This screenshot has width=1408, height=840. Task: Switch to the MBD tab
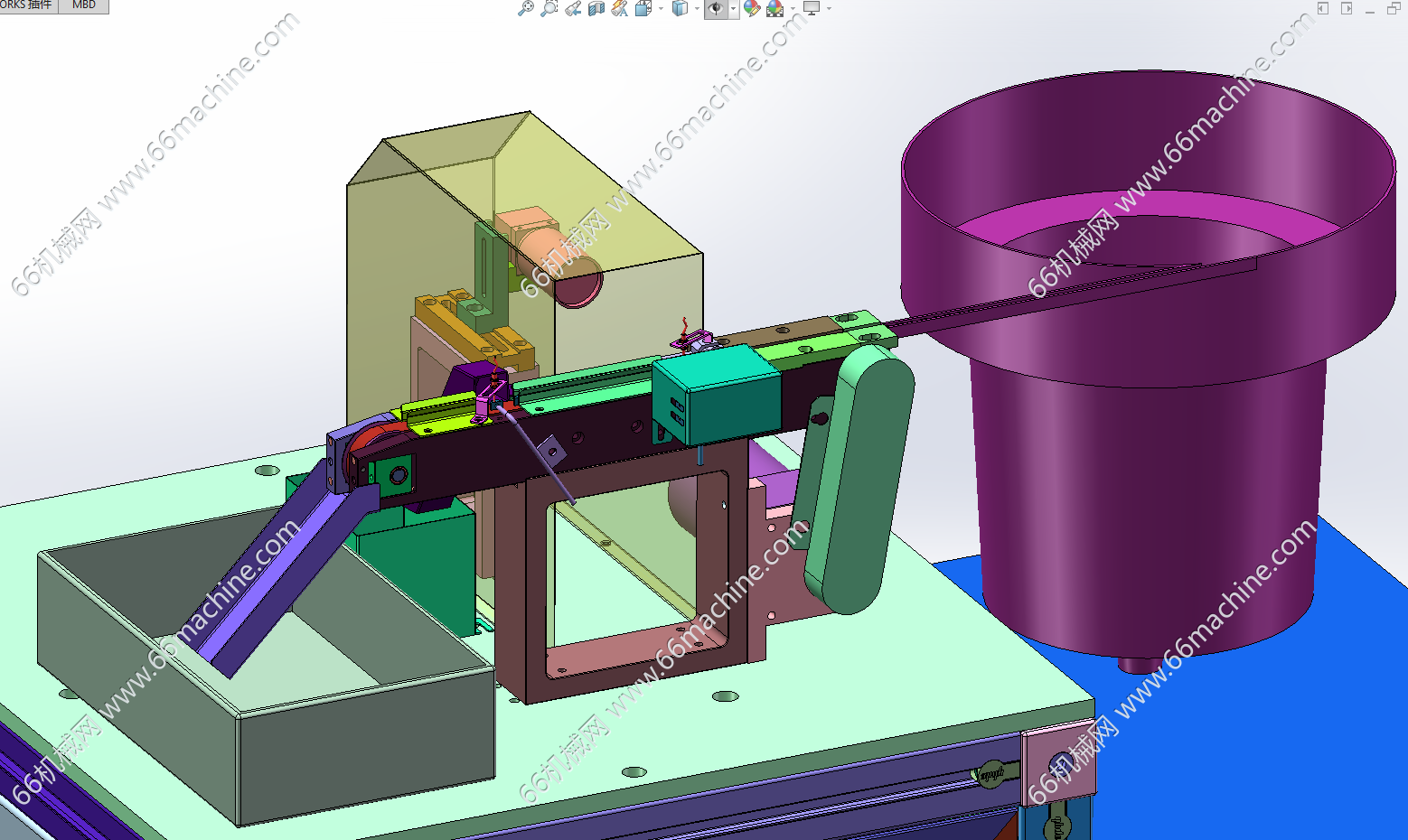click(x=84, y=5)
